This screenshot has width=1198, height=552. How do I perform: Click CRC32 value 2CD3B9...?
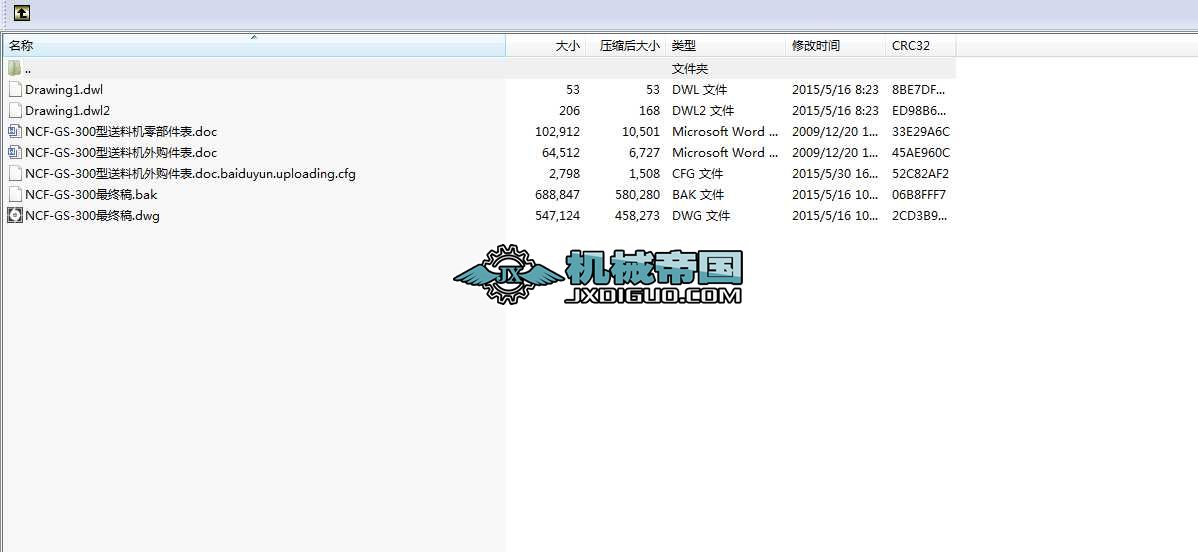[920, 216]
